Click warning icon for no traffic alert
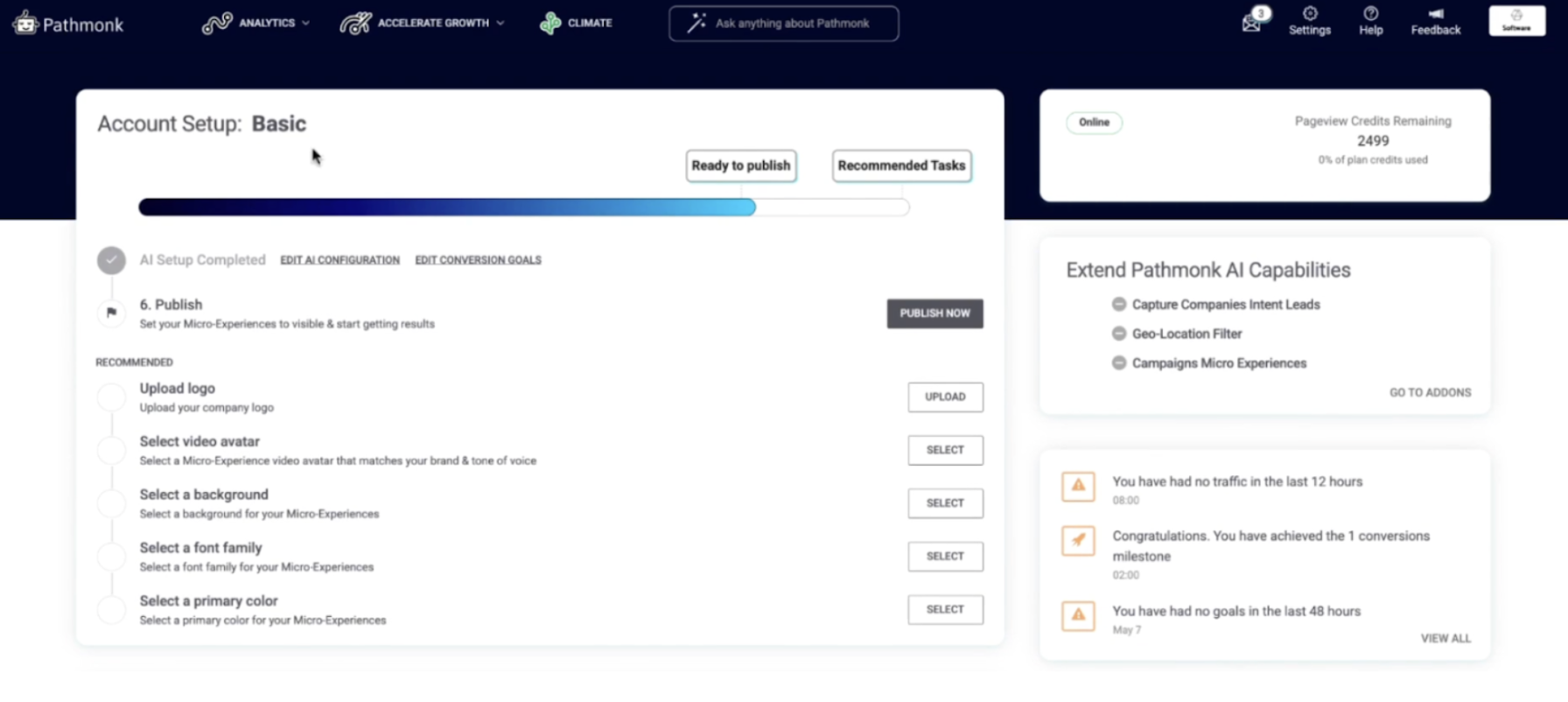 click(1078, 486)
